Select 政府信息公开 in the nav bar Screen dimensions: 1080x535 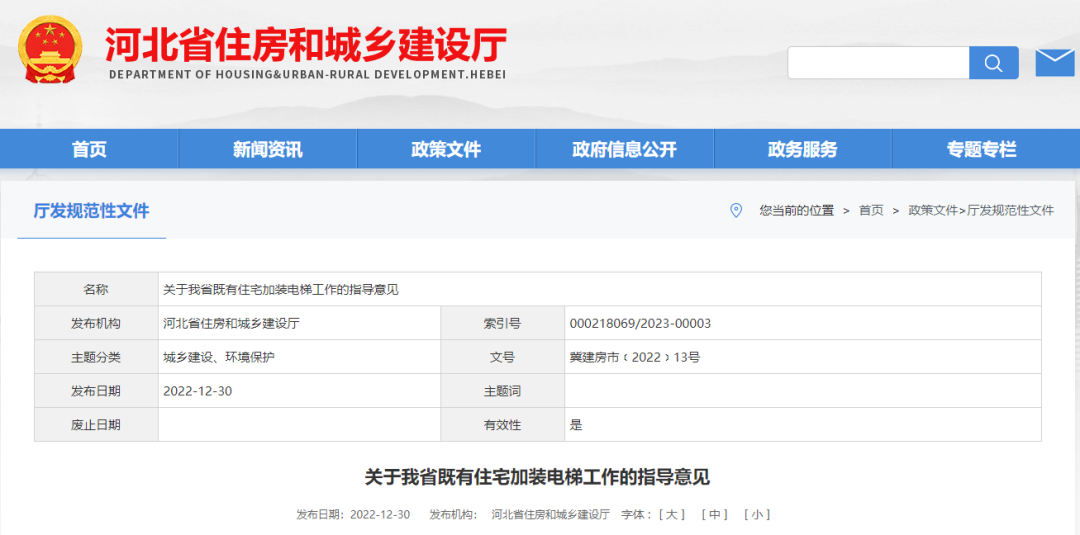[624, 149]
